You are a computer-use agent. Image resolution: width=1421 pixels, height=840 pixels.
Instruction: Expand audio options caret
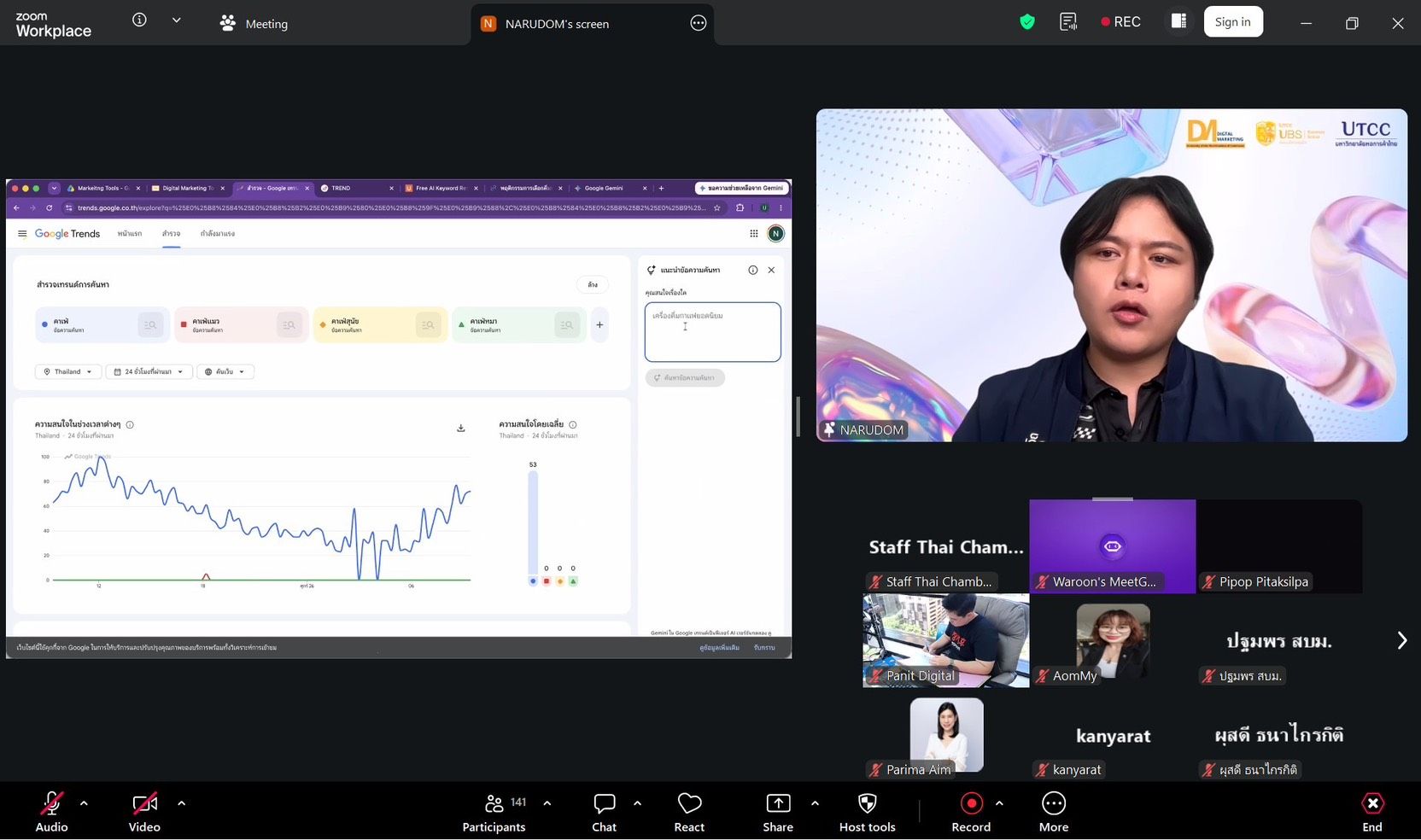pos(84,803)
